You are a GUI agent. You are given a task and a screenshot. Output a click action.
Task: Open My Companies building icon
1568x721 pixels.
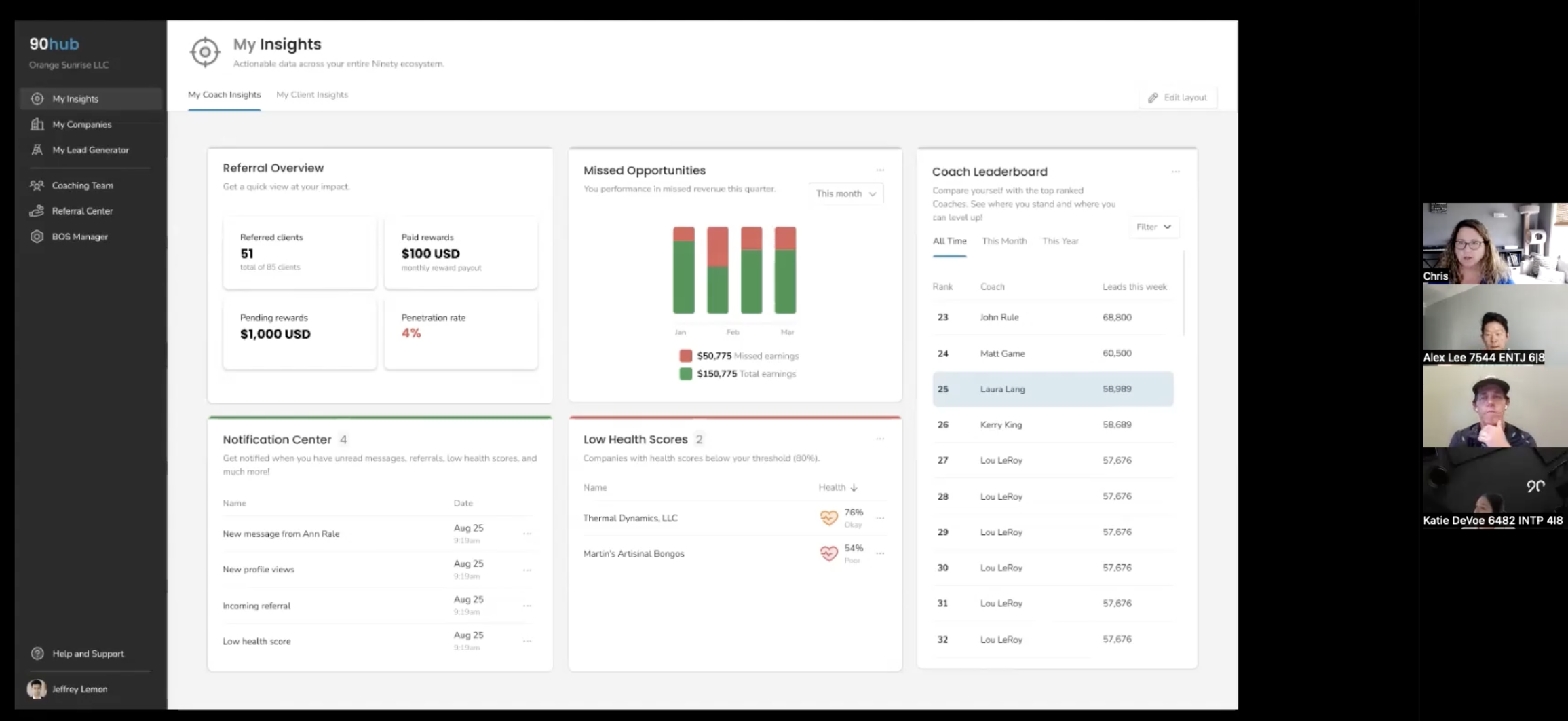[37, 124]
